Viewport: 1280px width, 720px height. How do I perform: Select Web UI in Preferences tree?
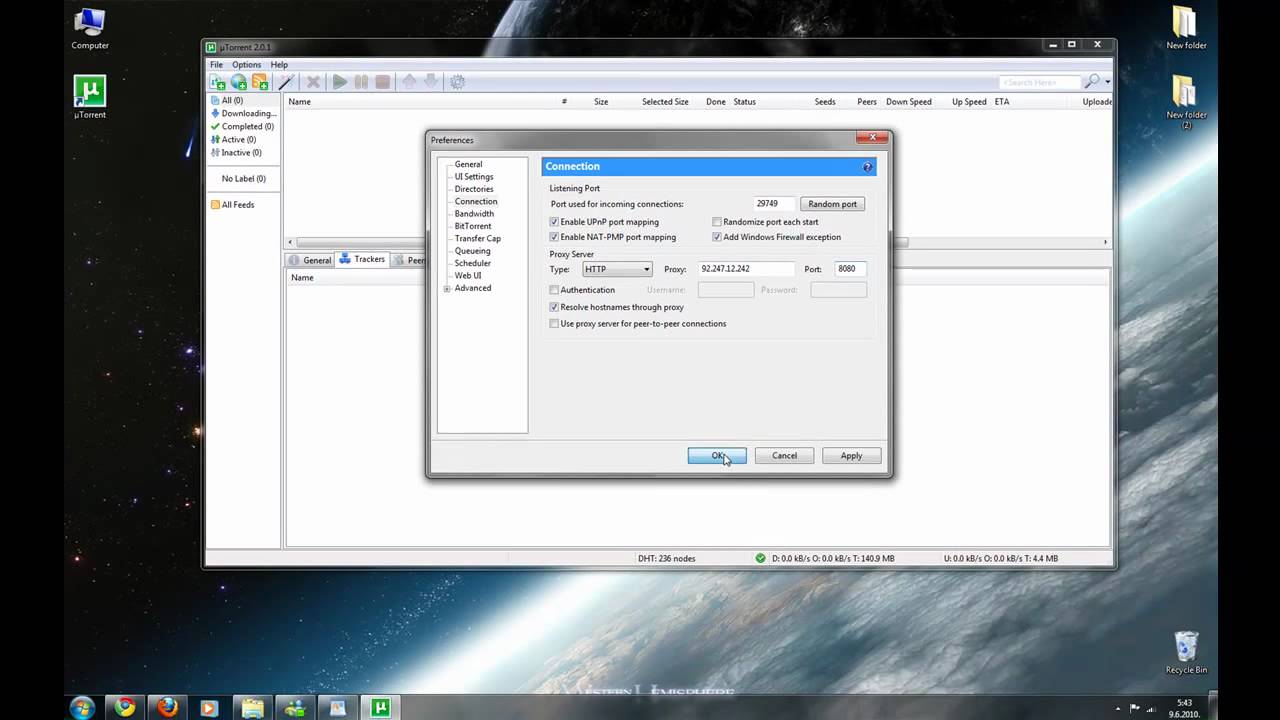tap(468, 276)
